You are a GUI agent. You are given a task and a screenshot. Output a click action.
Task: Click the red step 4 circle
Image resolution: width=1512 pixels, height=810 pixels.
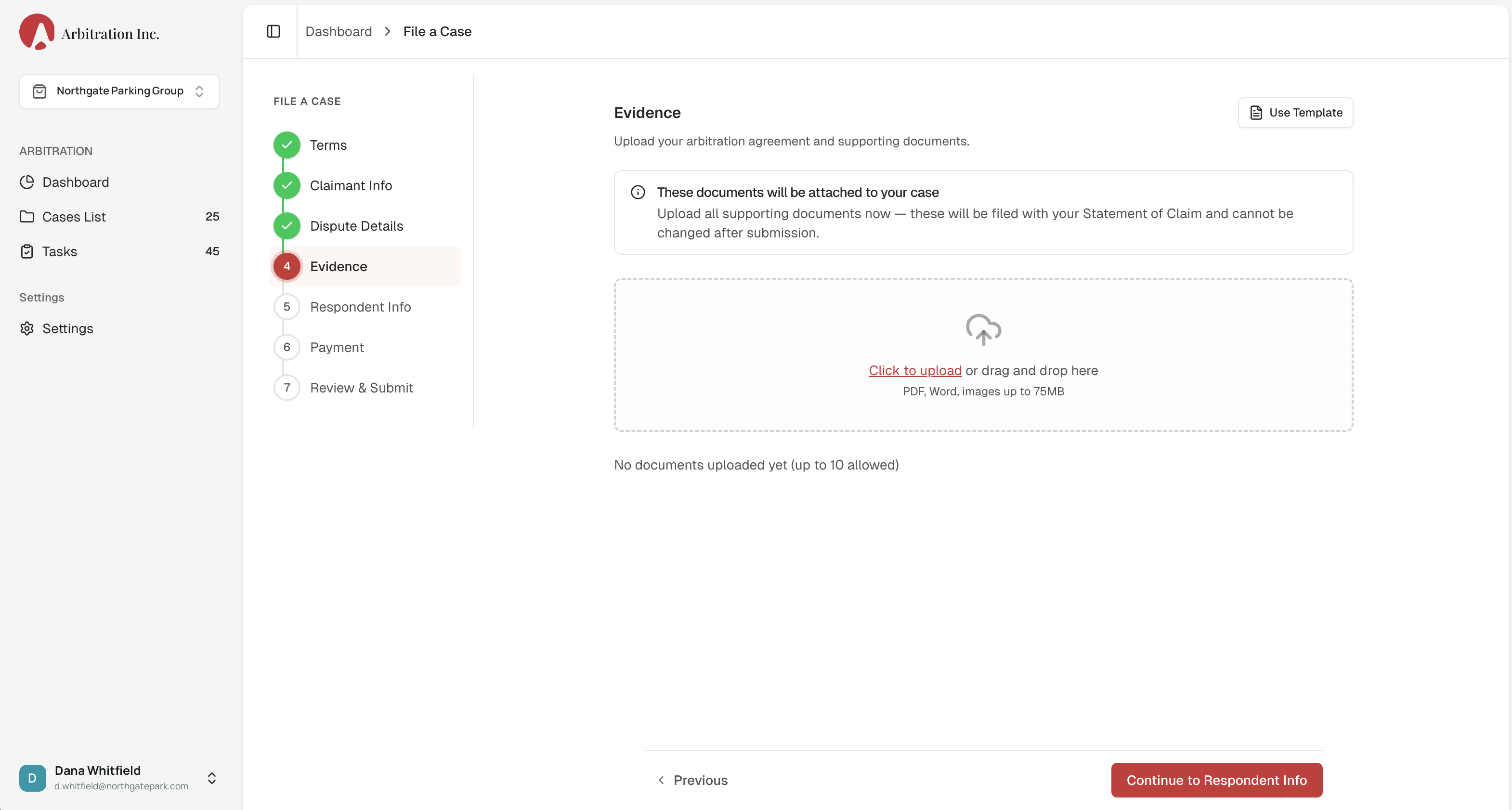tap(287, 266)
